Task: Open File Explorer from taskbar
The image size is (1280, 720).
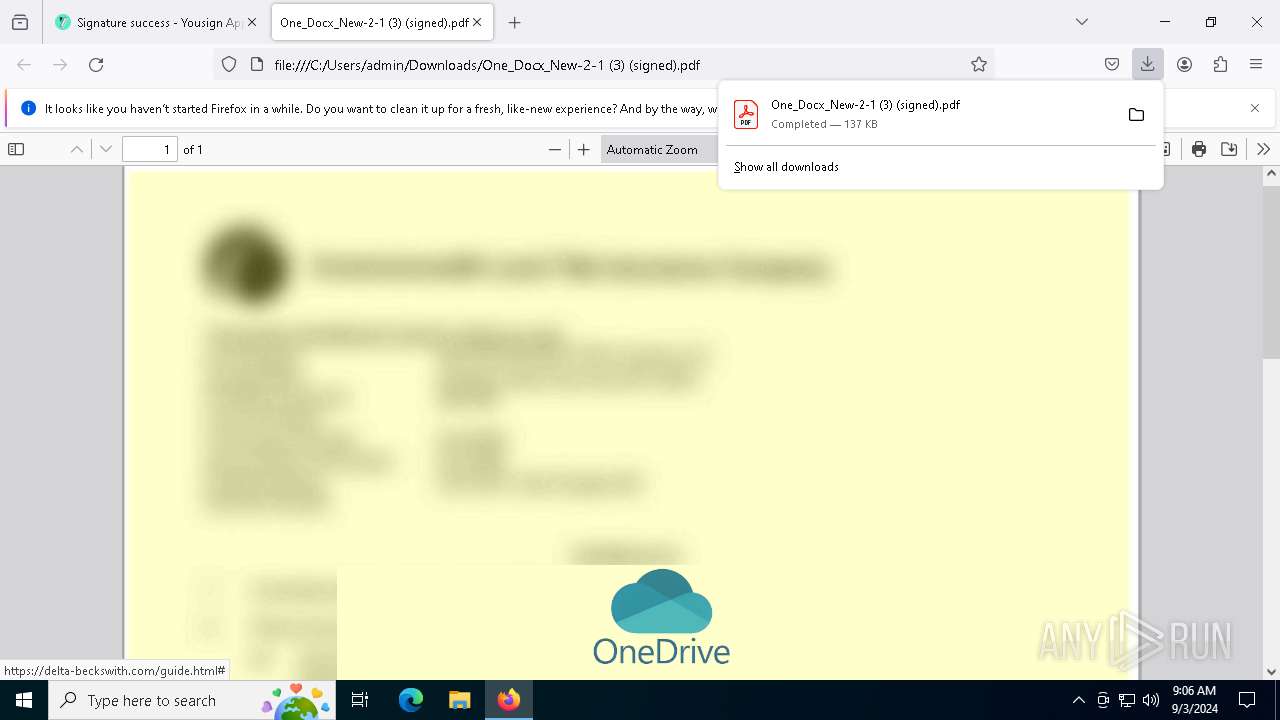Action: click(x=459, y=700)
